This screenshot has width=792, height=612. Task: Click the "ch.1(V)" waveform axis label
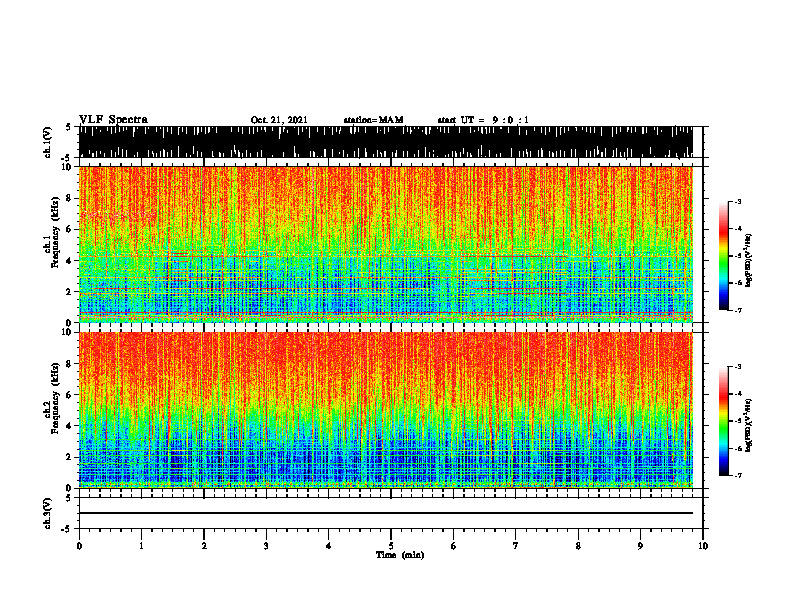click(x=48, y=142)
